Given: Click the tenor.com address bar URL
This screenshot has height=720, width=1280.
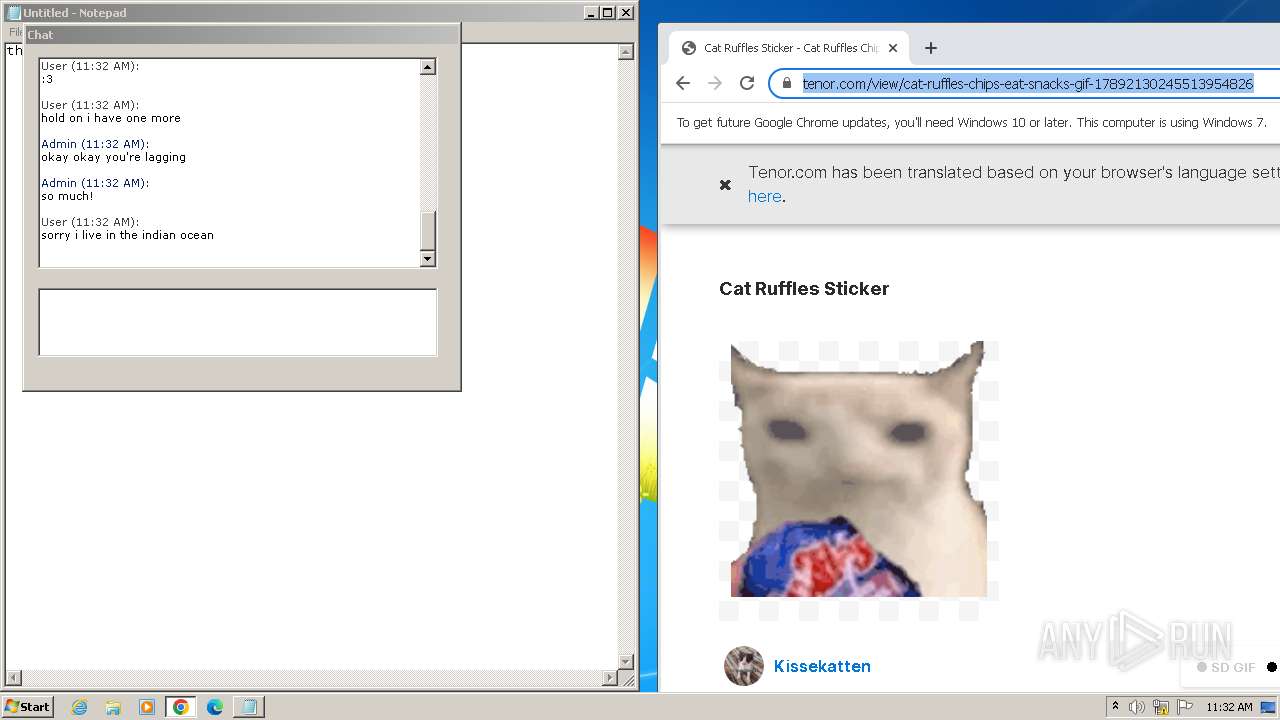Looking at the screenshot, I should [1028, 84].
